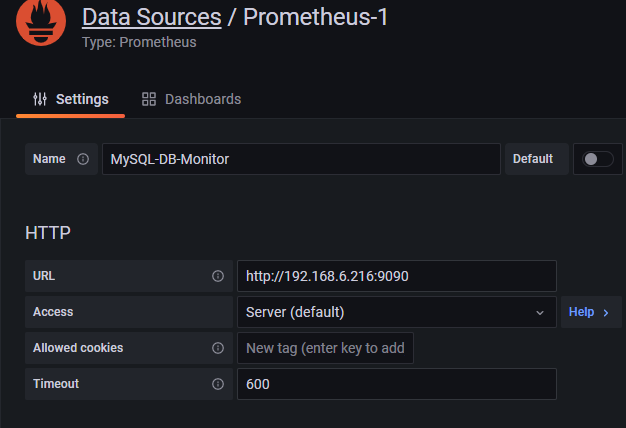Click the info icon beside Allowed cookies
This screenshot has height=428, width=626.
218,348
